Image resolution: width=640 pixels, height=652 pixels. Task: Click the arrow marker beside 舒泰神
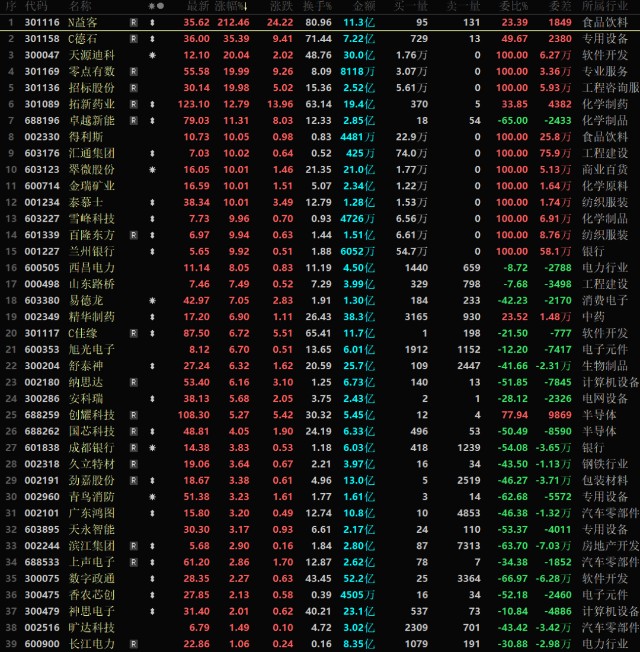tap(152, 366)
